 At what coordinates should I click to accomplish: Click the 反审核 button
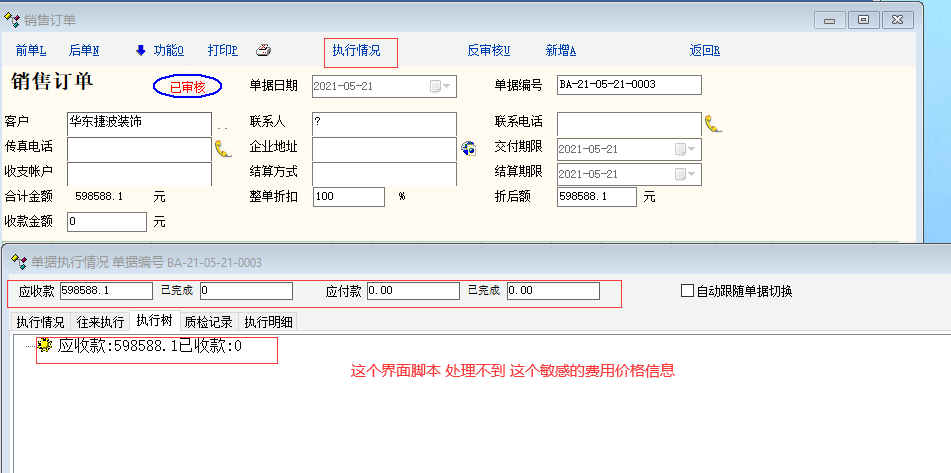coord(488,51)
